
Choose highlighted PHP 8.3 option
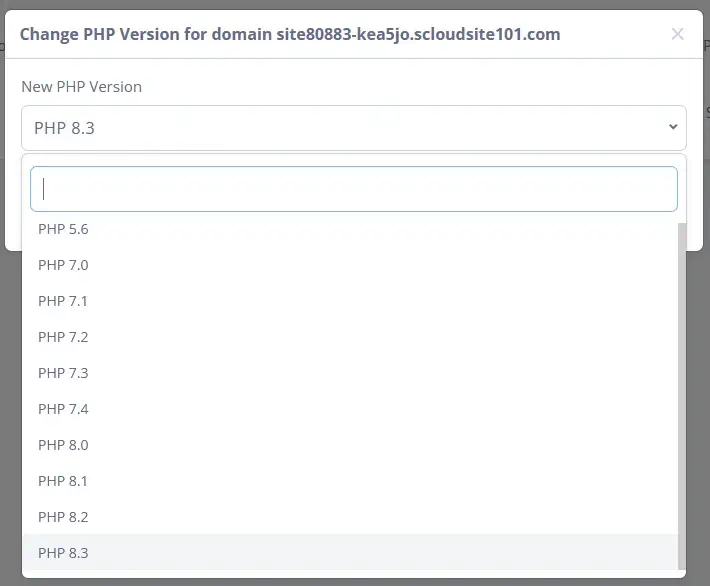tap(350, 553)
